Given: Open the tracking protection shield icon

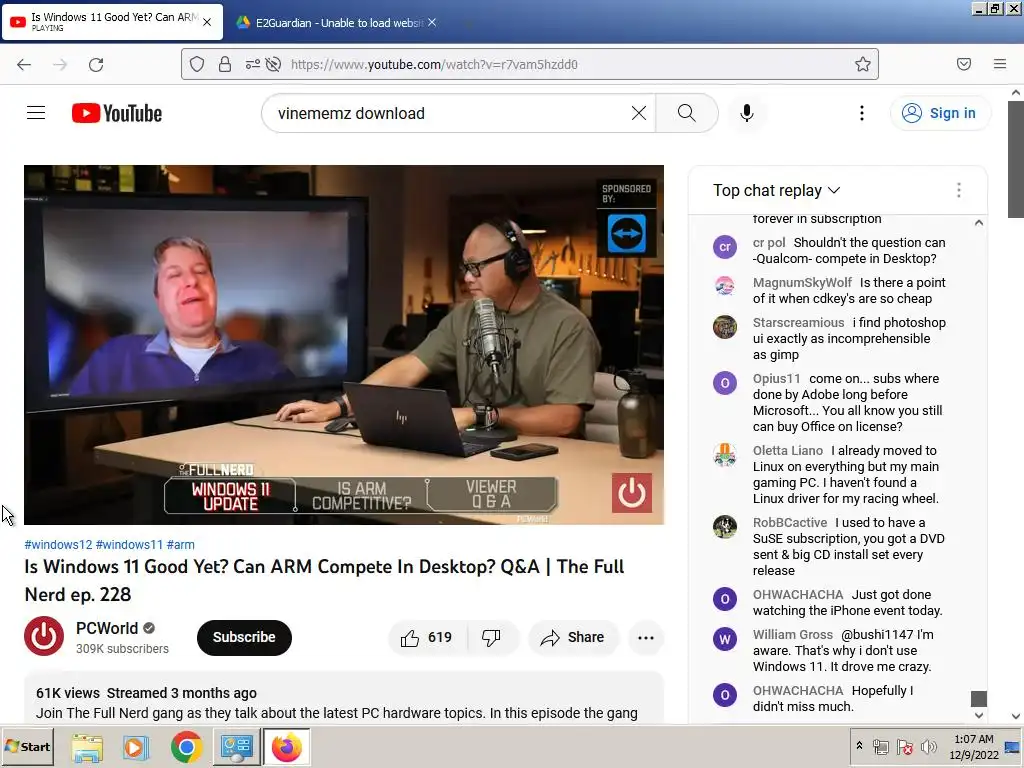Looking at the screenshot, I should click(x=197, y=64).
